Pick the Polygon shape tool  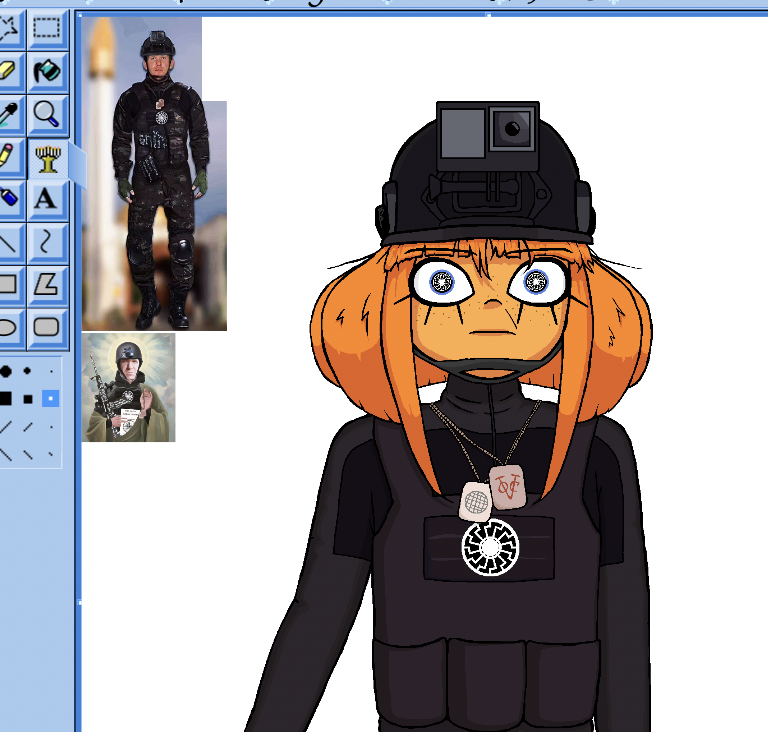[x=47, y=285]
